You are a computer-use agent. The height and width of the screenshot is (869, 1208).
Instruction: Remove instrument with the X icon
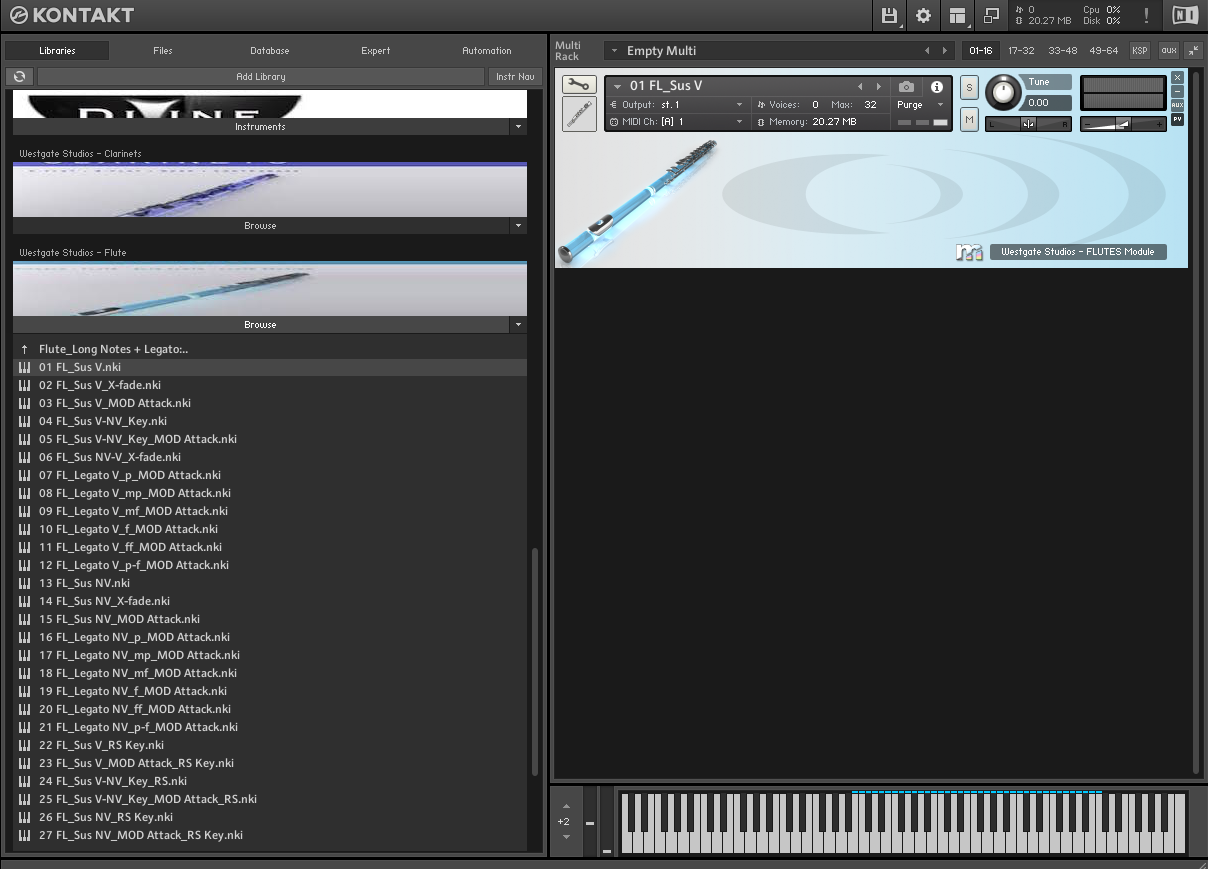(1177, 77)
